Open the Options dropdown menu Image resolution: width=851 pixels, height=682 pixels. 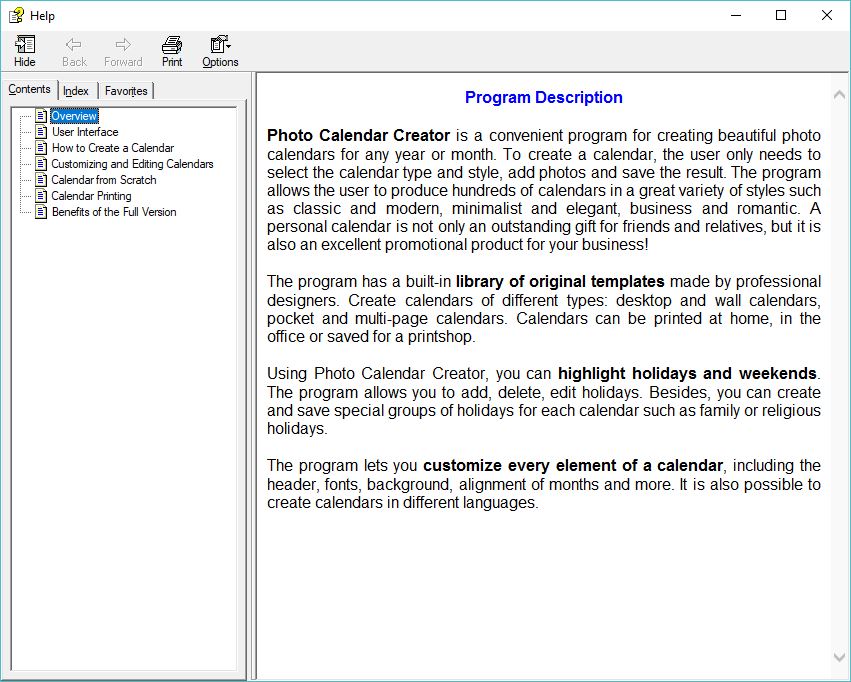220,52
